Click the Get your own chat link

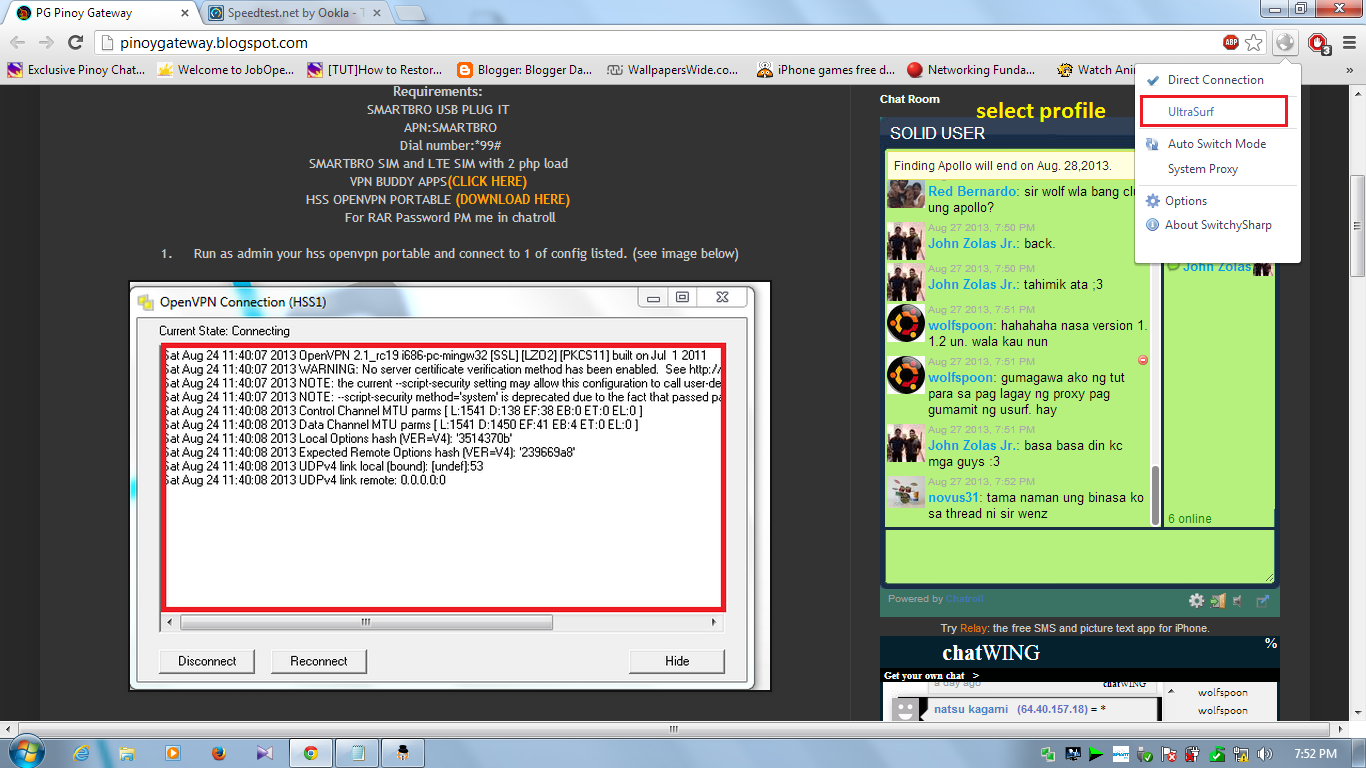point(931,676)
